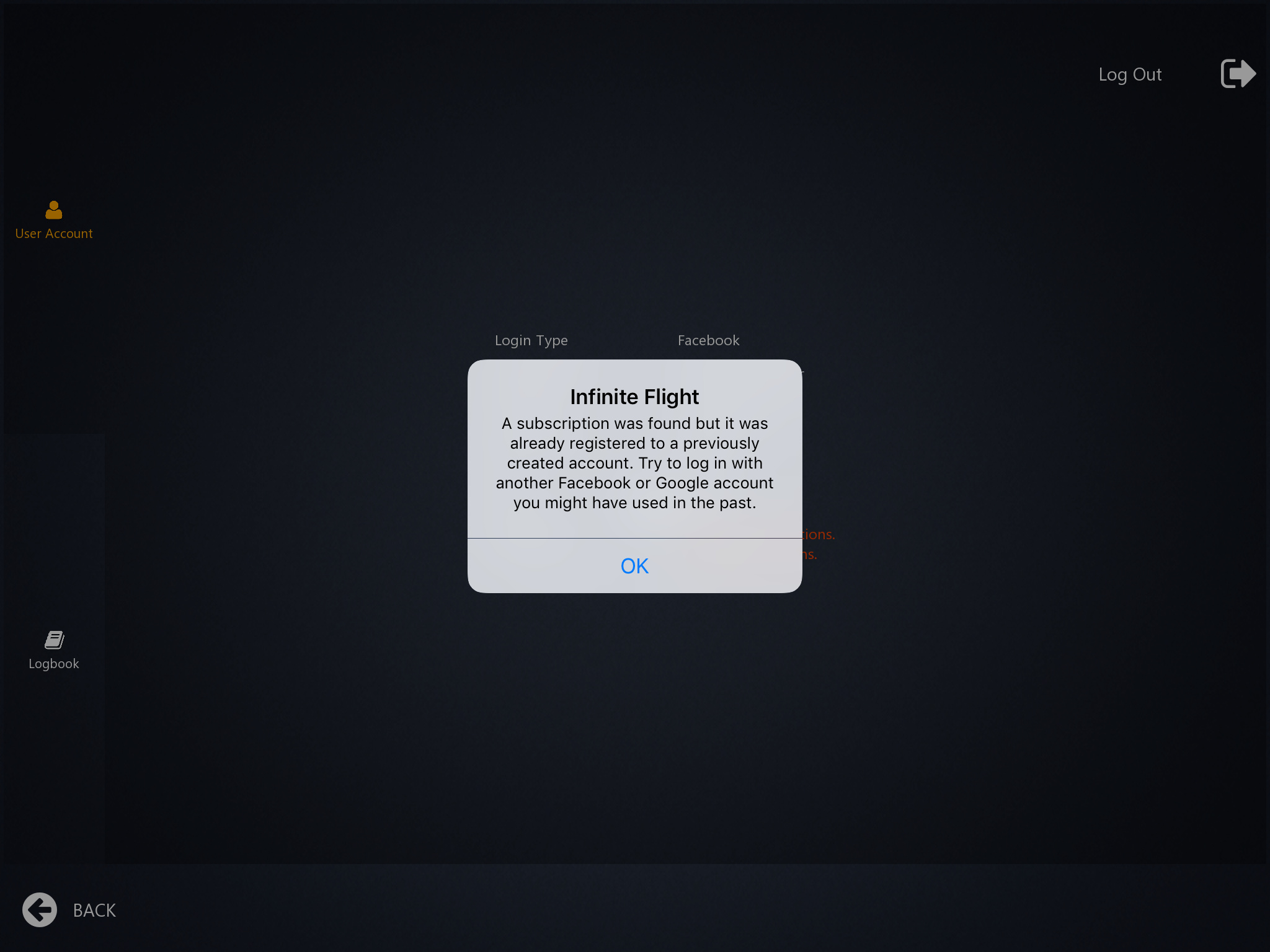Select the User Account tab label
This screenshot has height=952, width=1270.
coord(54,234)
